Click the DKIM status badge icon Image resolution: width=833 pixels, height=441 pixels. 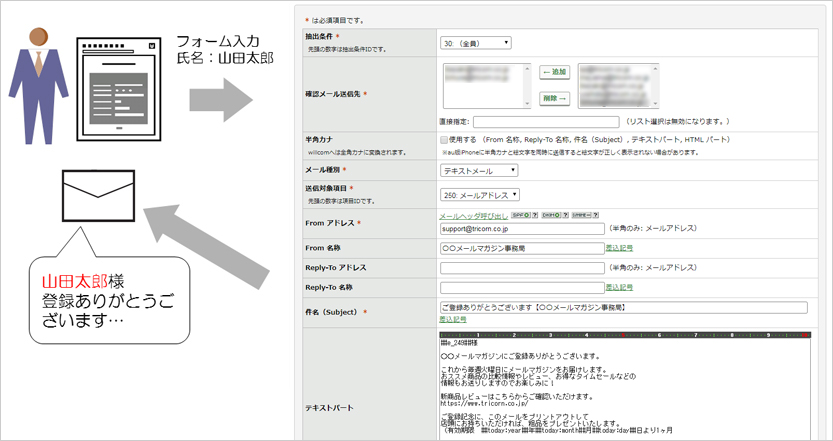(551, 215)
